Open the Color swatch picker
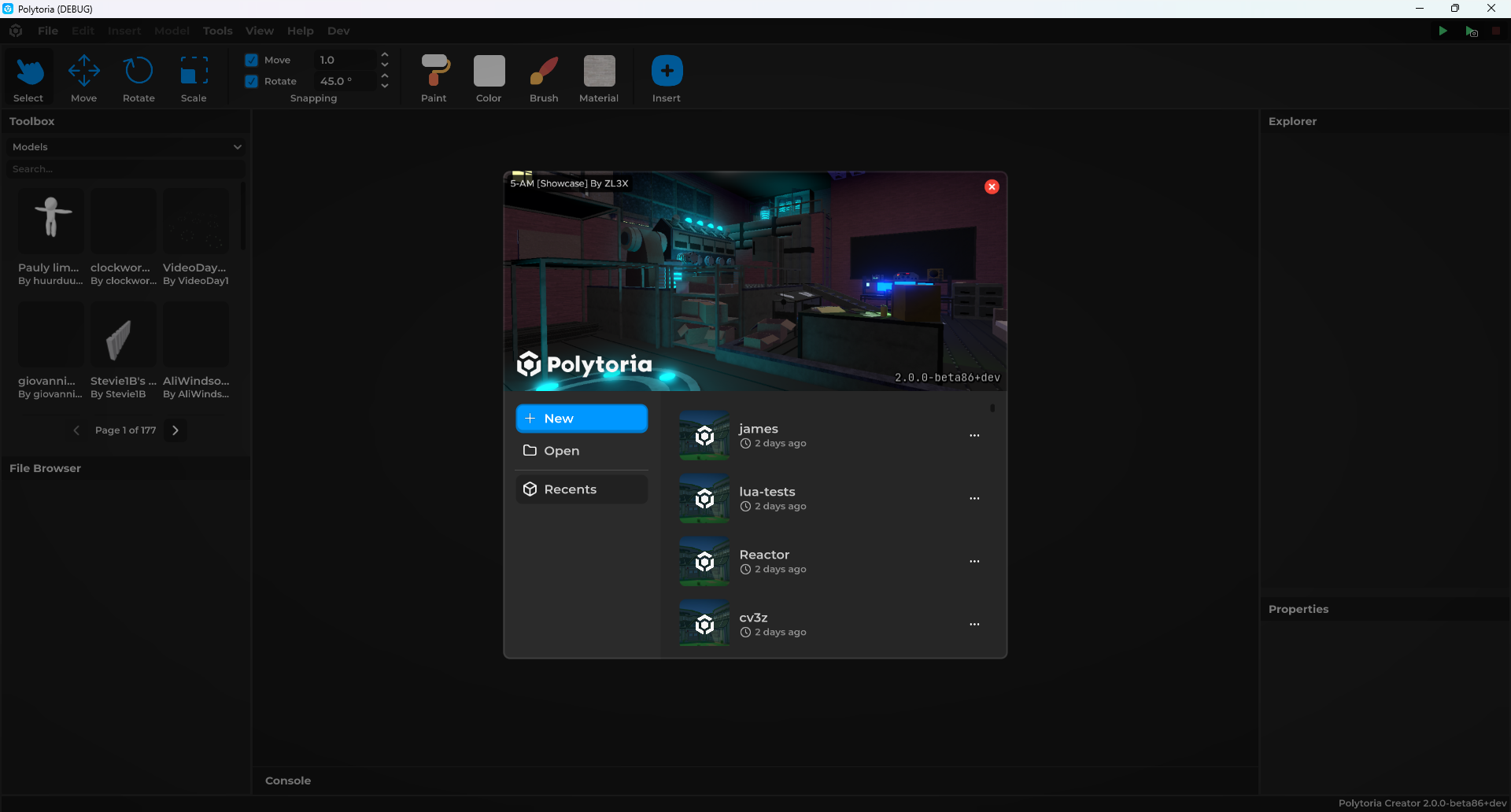The image size is (1511, 812). (490, 77)
